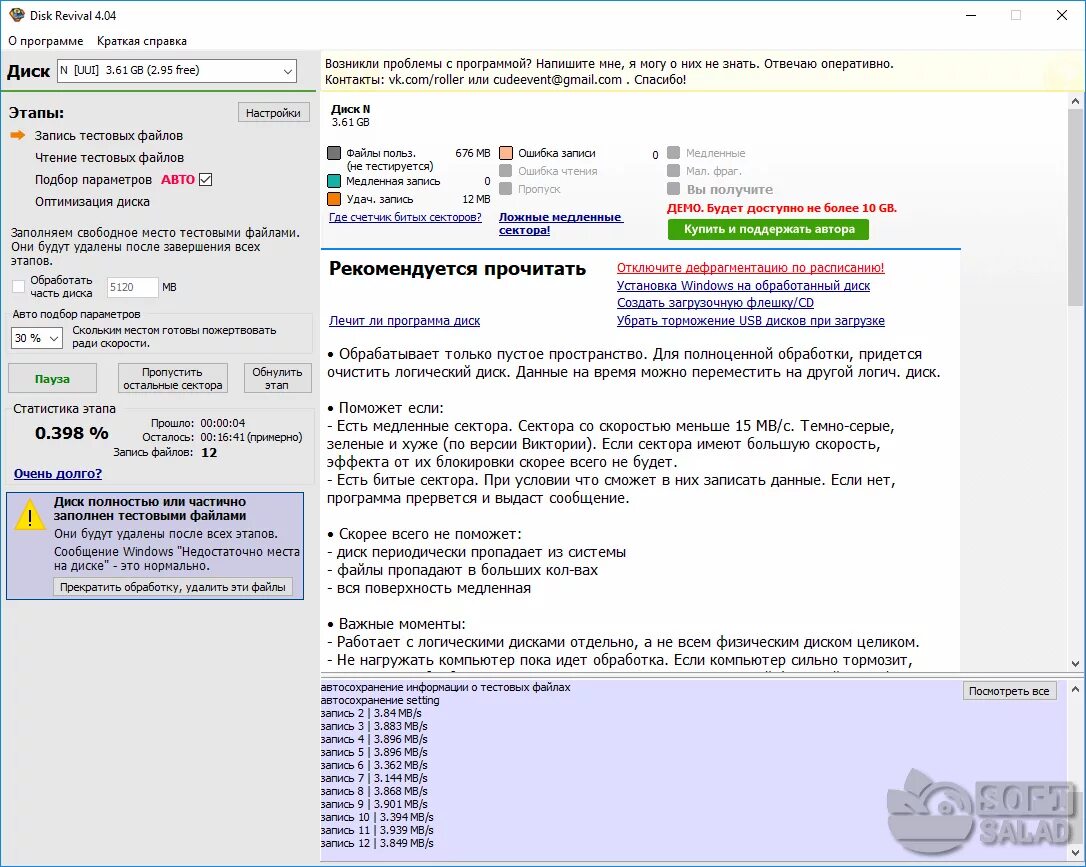Minimize the Disk Revival window
The image size is (1086, 867).
[971, 15]
